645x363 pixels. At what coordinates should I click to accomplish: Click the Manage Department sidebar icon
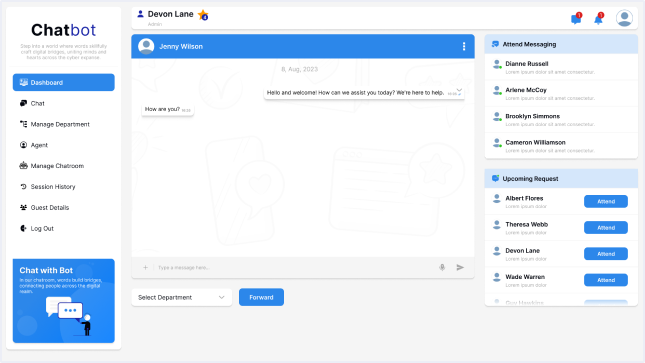click(x=23, y=124)
